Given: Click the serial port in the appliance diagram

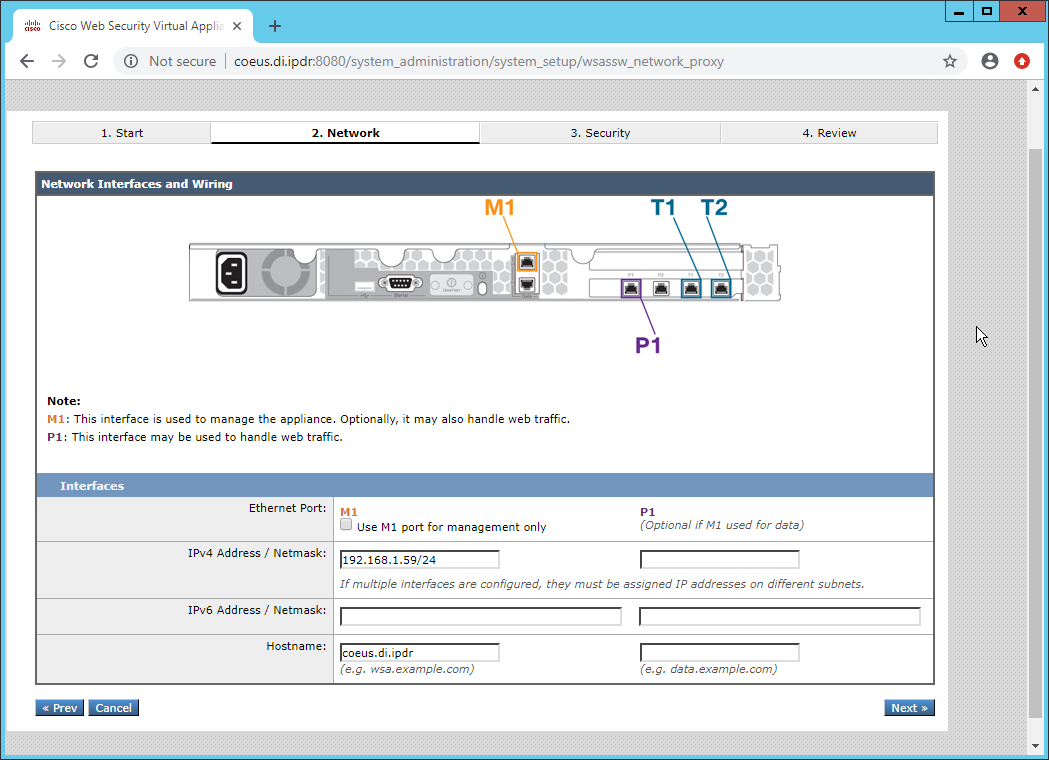Looking at the screenshot, I should pos(400,283).
